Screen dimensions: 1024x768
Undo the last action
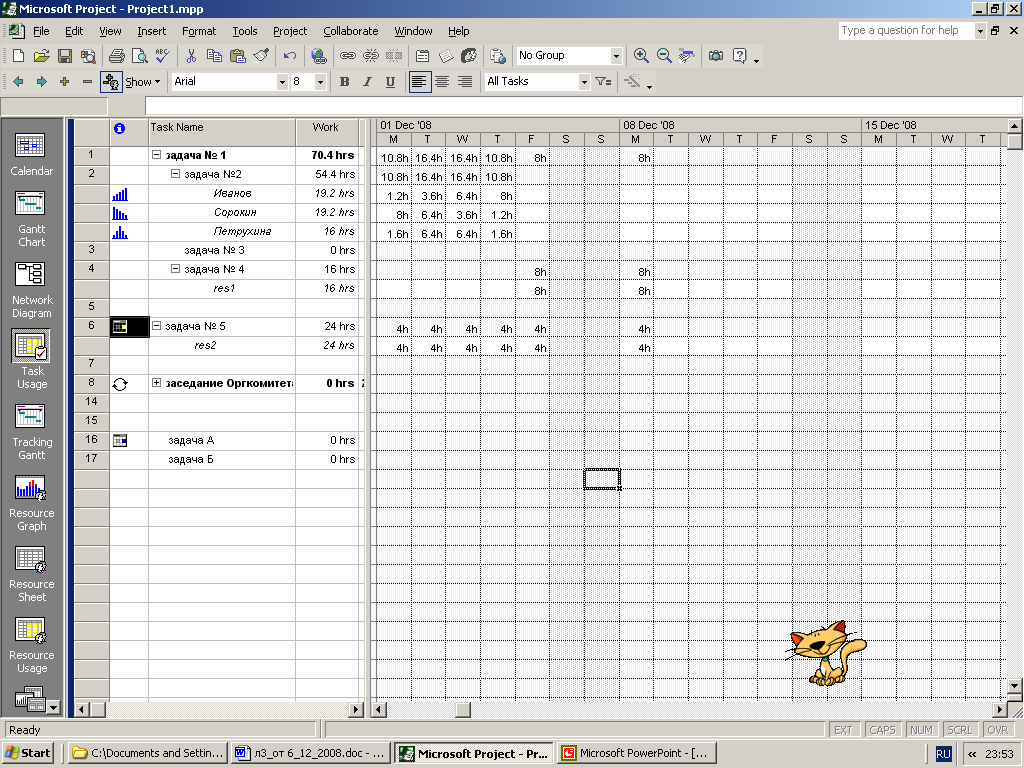pyautogui.click(x=290, y=56)
